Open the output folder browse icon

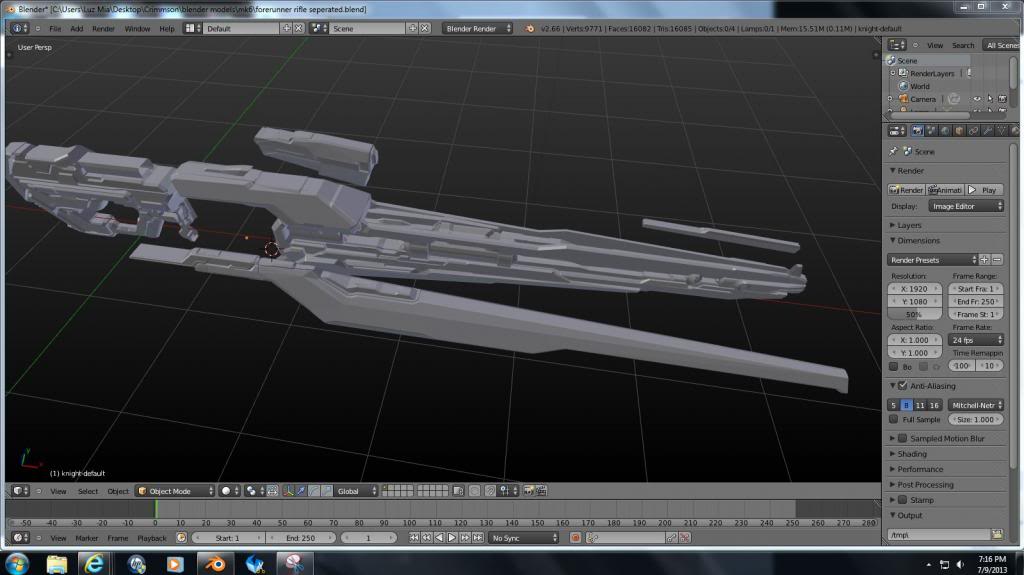[997, 534]
